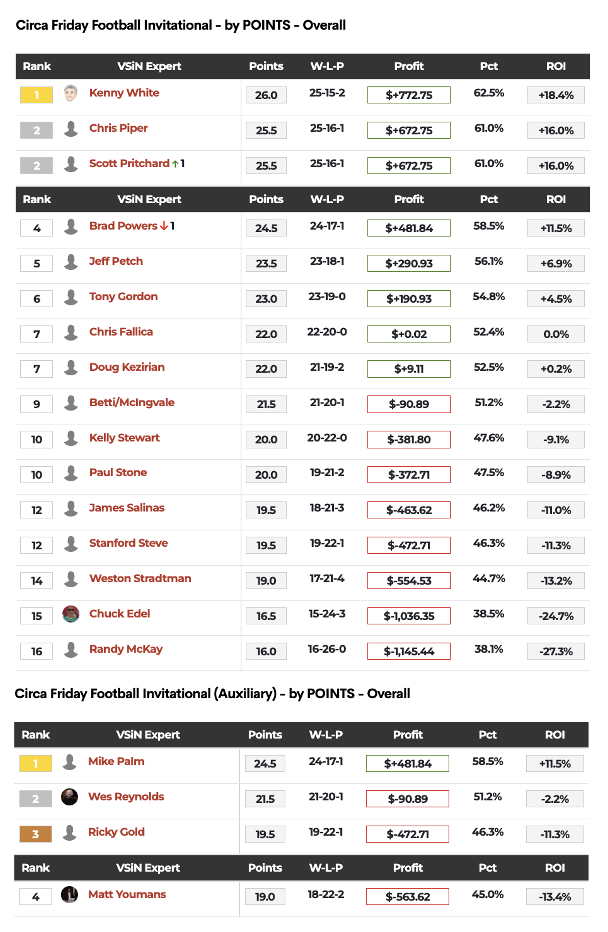
Task: Click Wes Reynolds' avatar photo
Action: (x=69, y=797)
